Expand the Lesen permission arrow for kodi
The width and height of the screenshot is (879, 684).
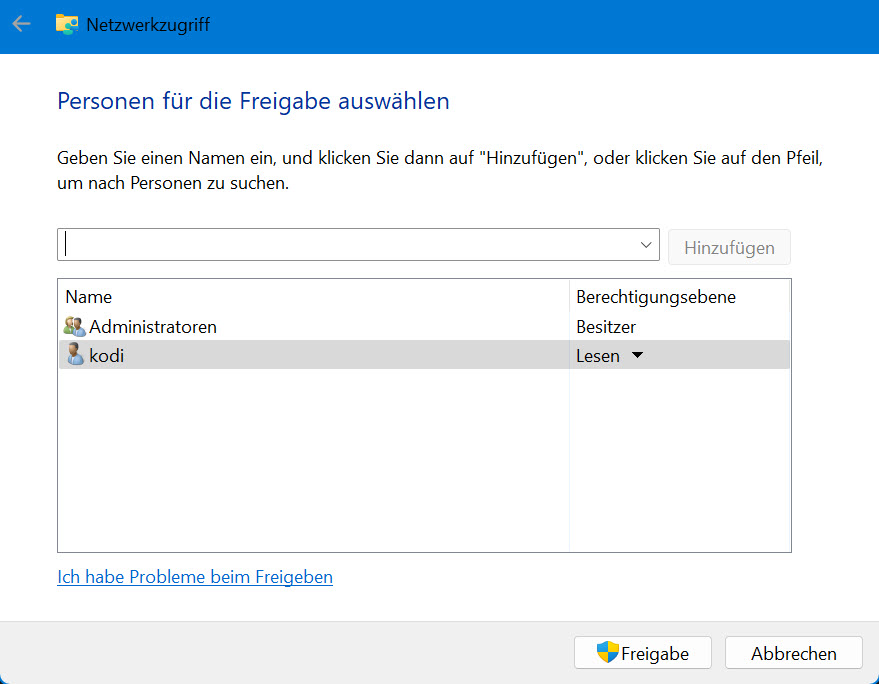637,355
